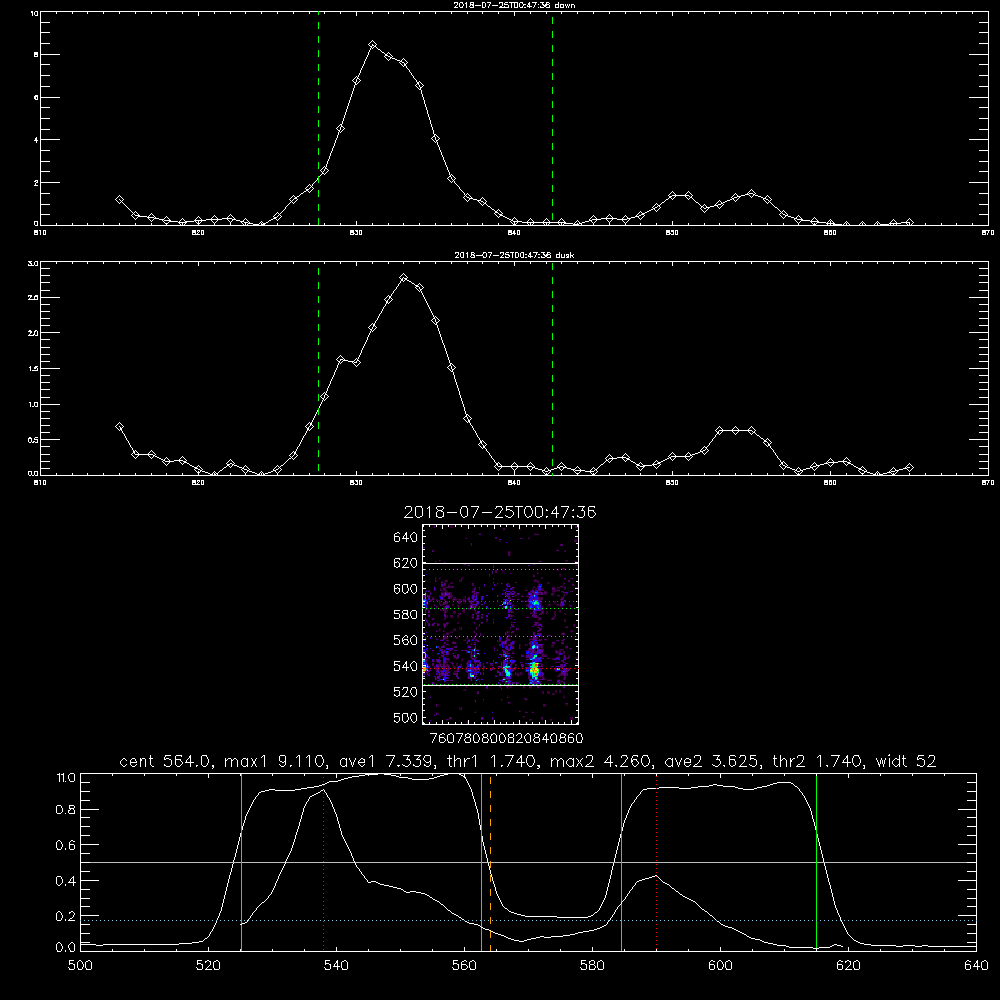Click the 640 label on bottom plot x-axis
This screenshot has width=1000, height=1000.
click(976, 965)
